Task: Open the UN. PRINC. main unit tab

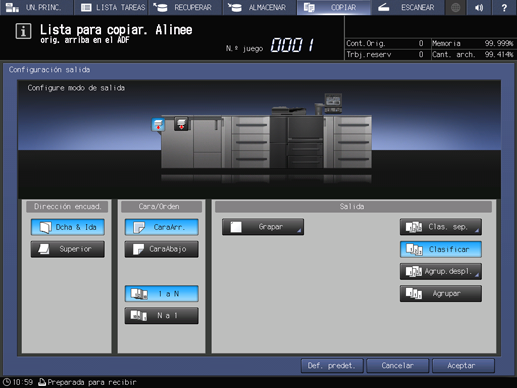Action: [x=36, y=7]
